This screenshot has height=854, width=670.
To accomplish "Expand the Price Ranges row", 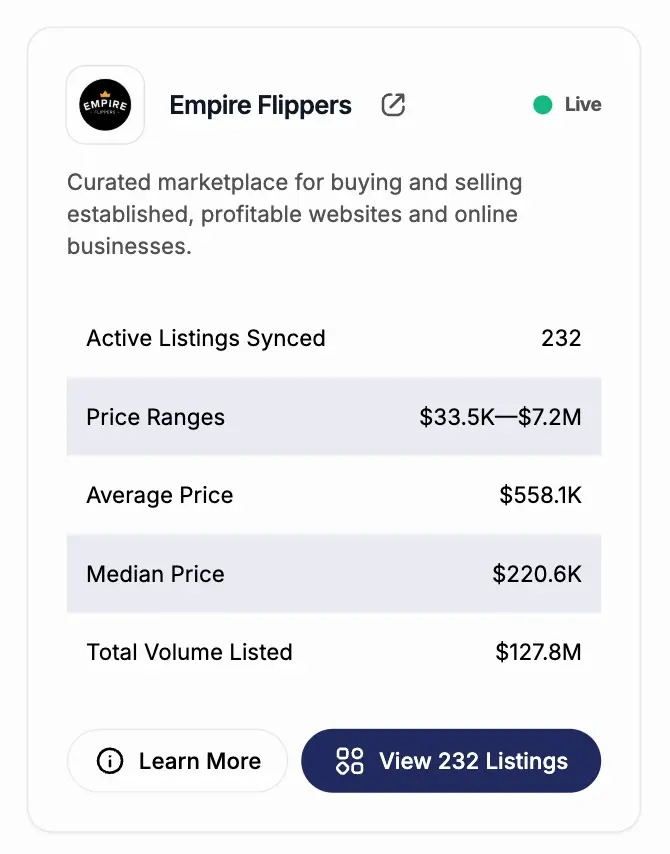I will pos(334,417).
